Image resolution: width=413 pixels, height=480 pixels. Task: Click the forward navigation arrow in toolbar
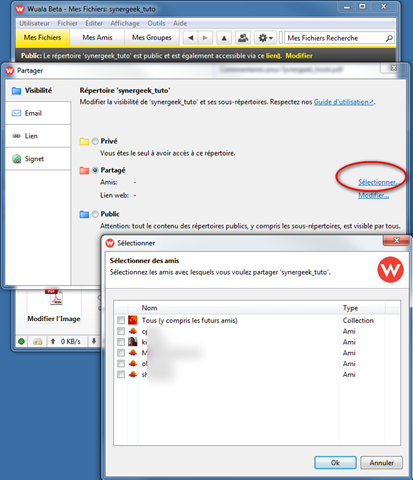click(205, 38)
